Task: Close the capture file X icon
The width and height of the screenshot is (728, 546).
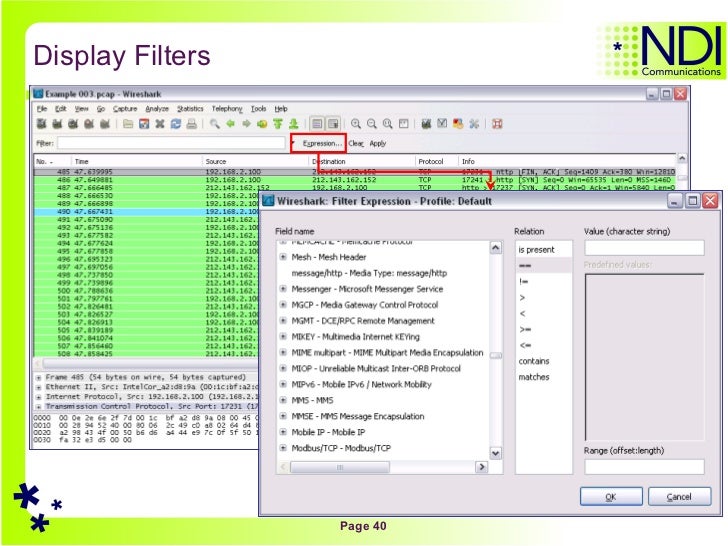Action: click(160, 124)
